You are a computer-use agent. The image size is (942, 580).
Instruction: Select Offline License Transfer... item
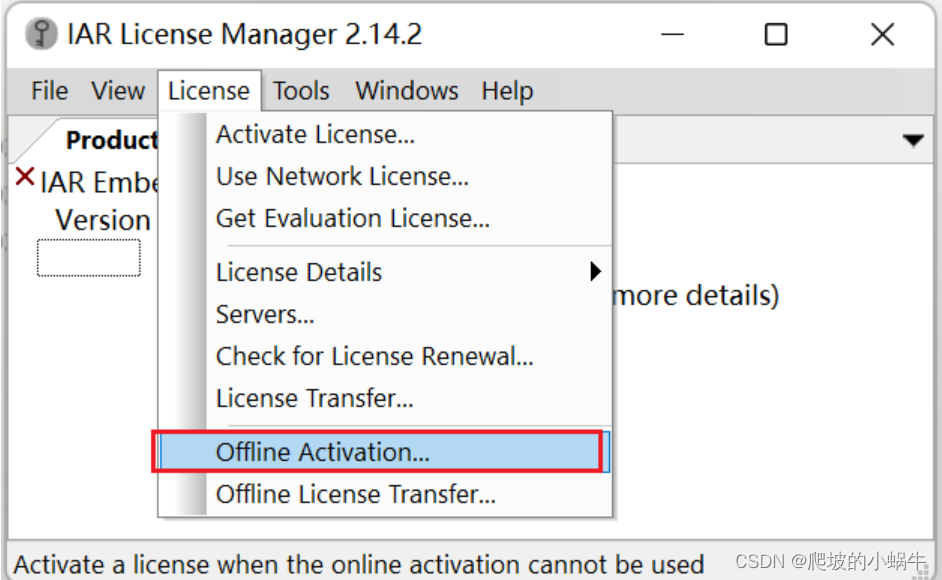tap(385, 494)
